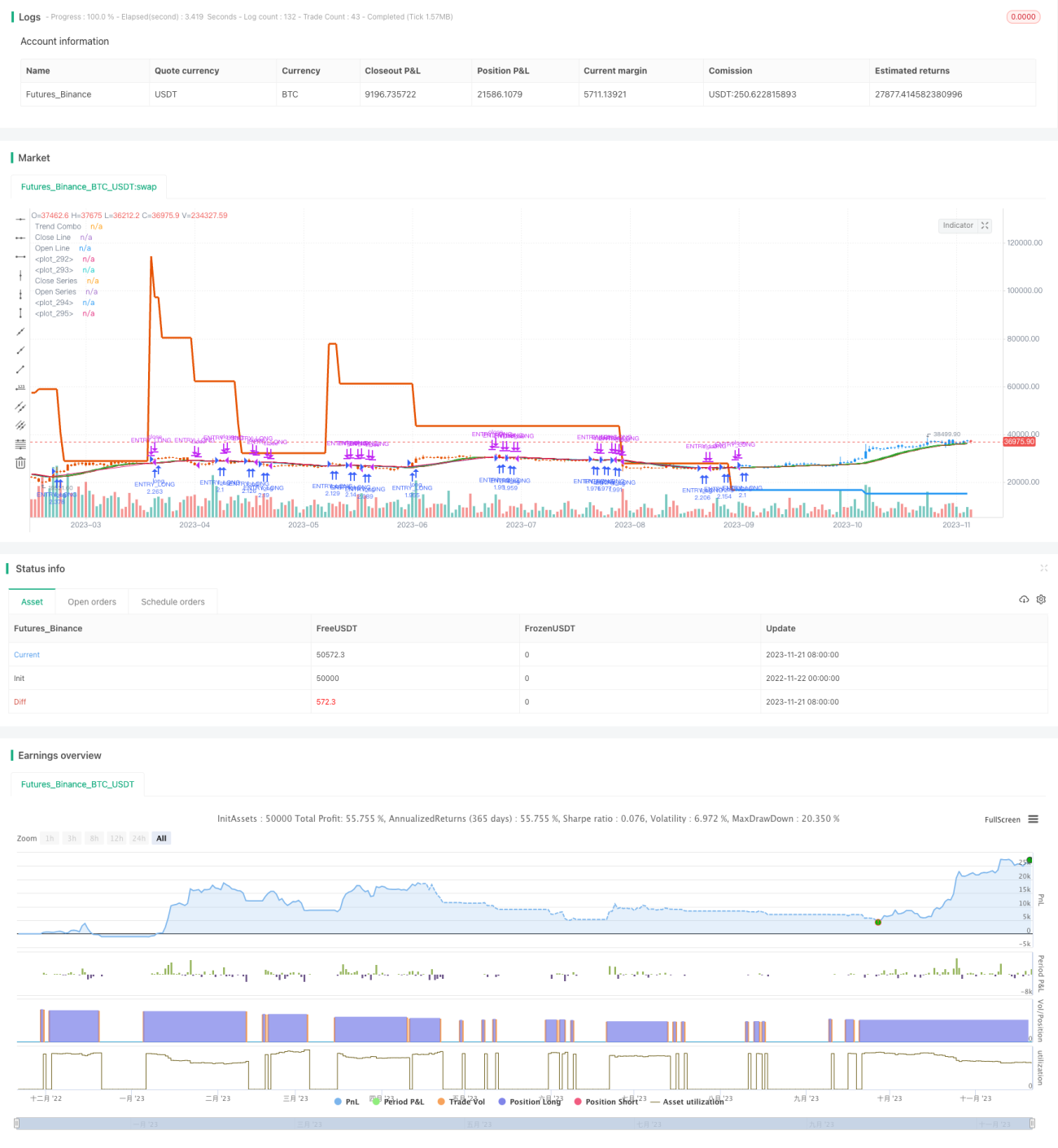Click the cloud download icon in Status info
The image size is (1058, 1148).
click(1024, 600)
